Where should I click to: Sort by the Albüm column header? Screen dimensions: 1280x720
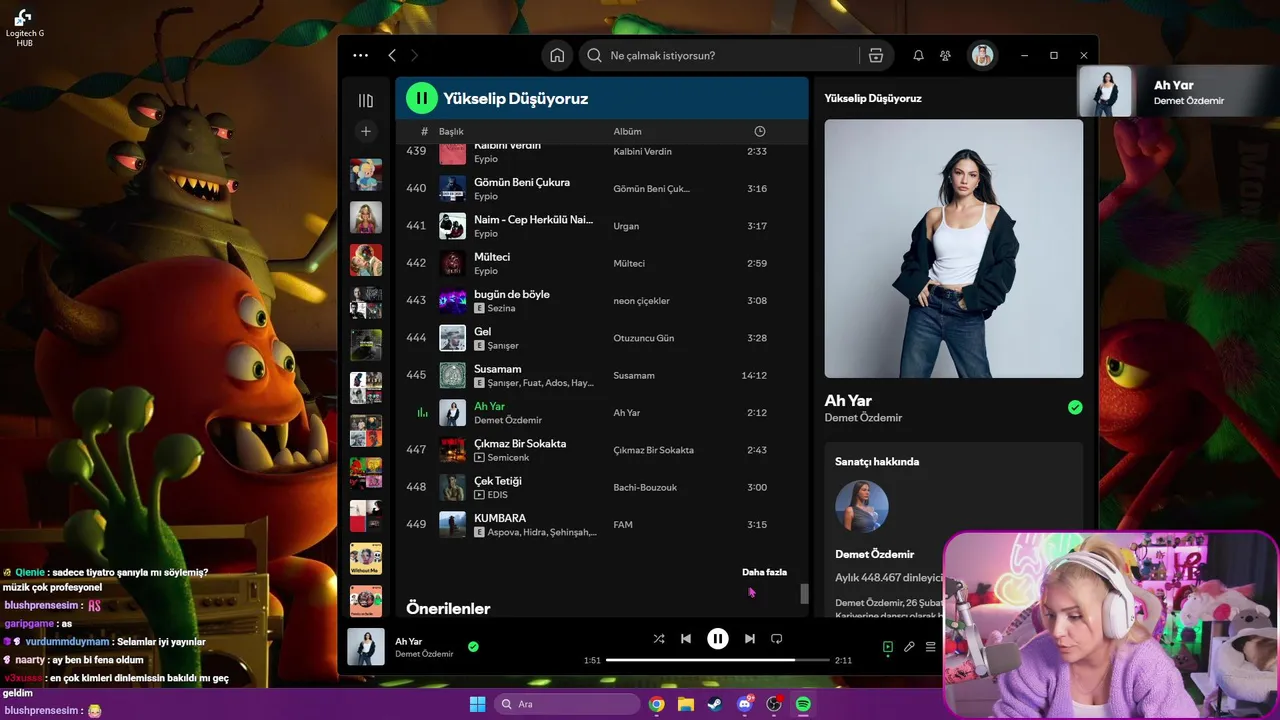pyautogui.click(x=627, y=131)
